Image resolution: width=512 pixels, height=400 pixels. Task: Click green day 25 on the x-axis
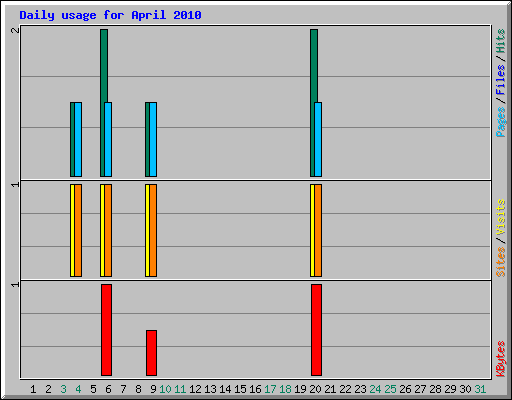click(390, 389)
